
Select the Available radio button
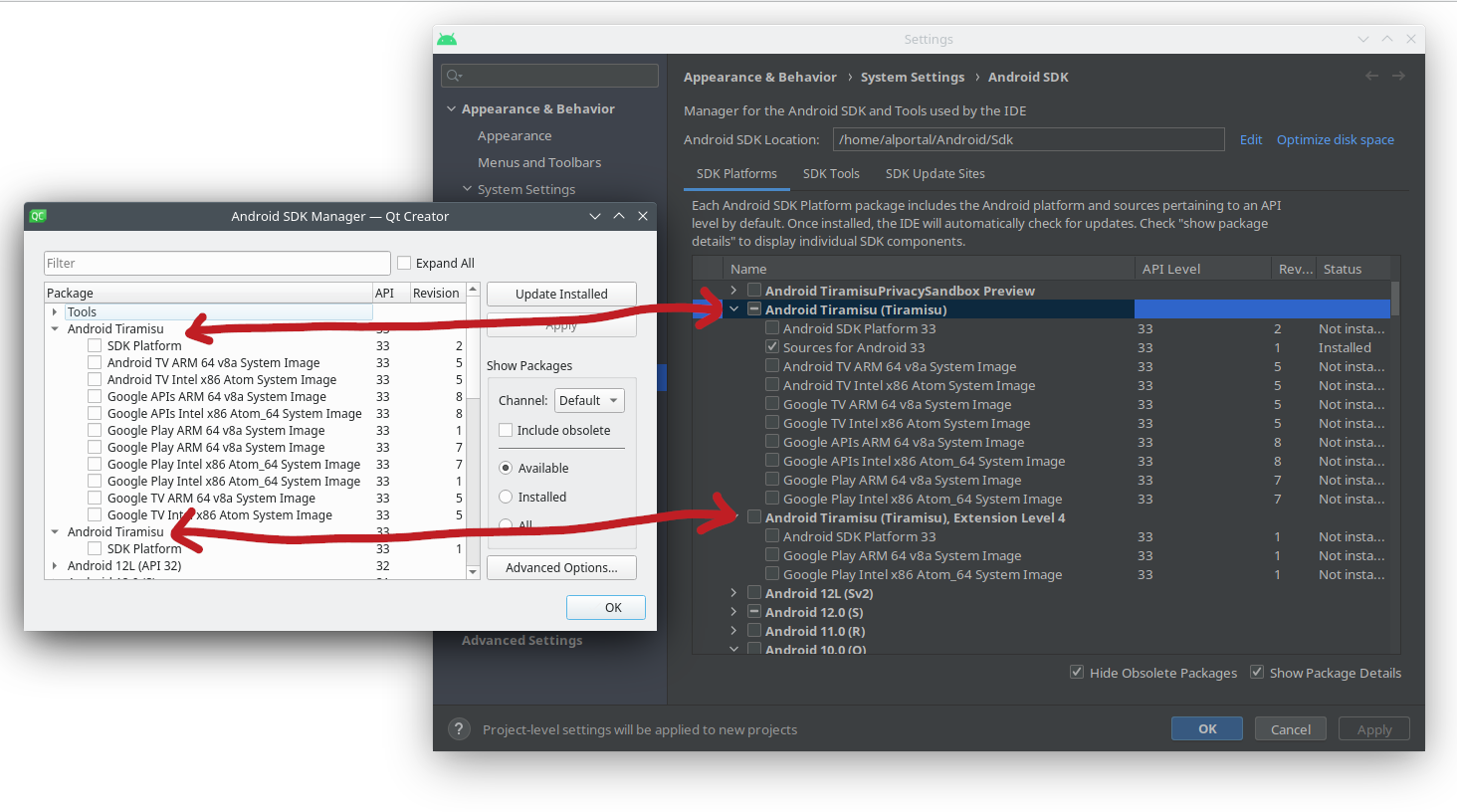[506, 468]
